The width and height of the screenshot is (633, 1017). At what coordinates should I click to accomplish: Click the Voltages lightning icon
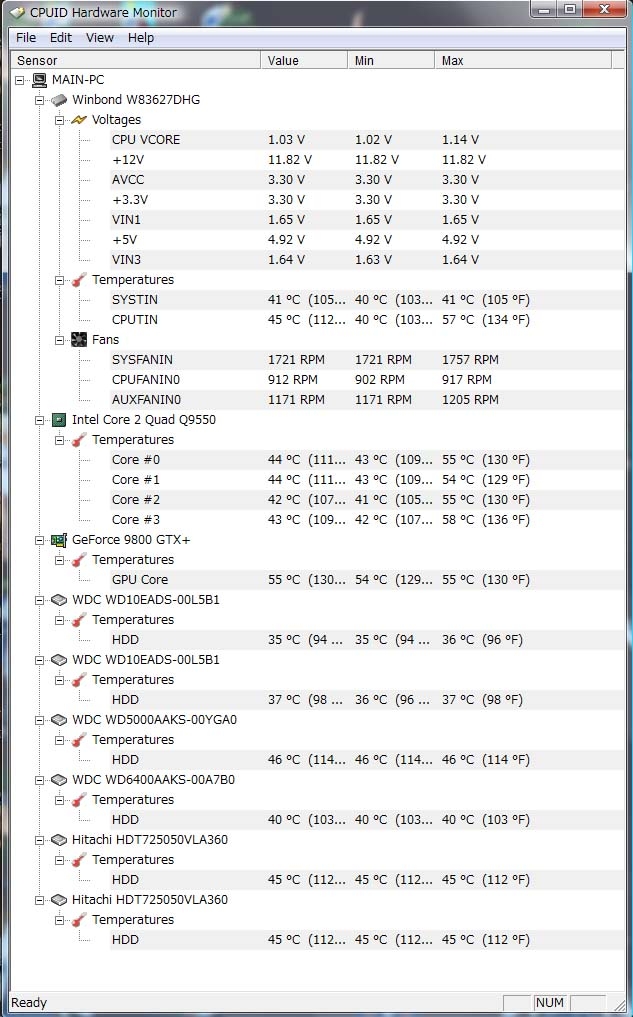79,120
